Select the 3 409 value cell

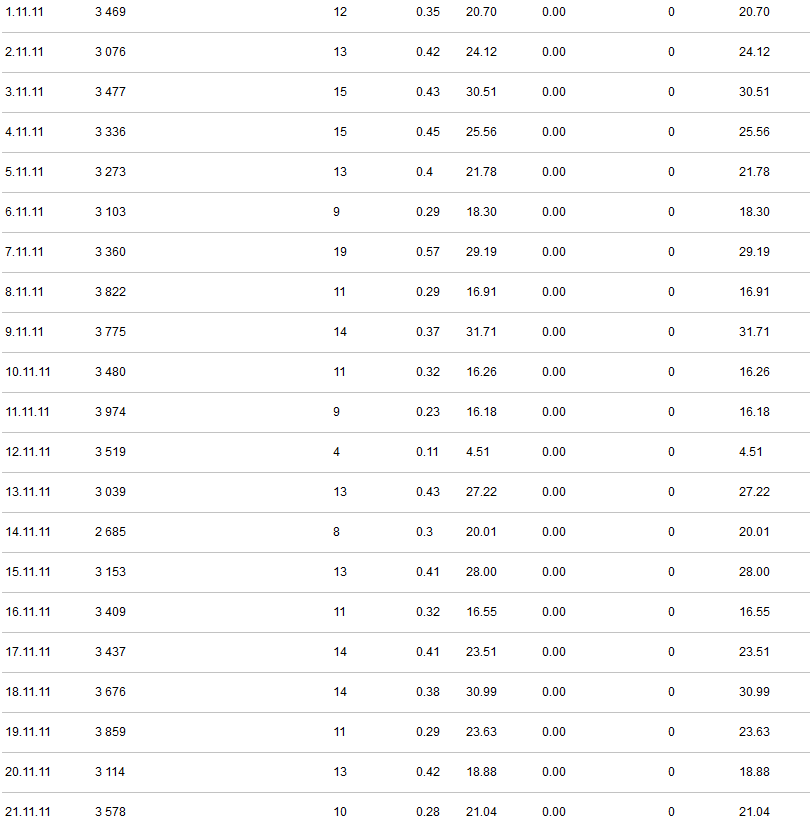(x=110, y=612)
